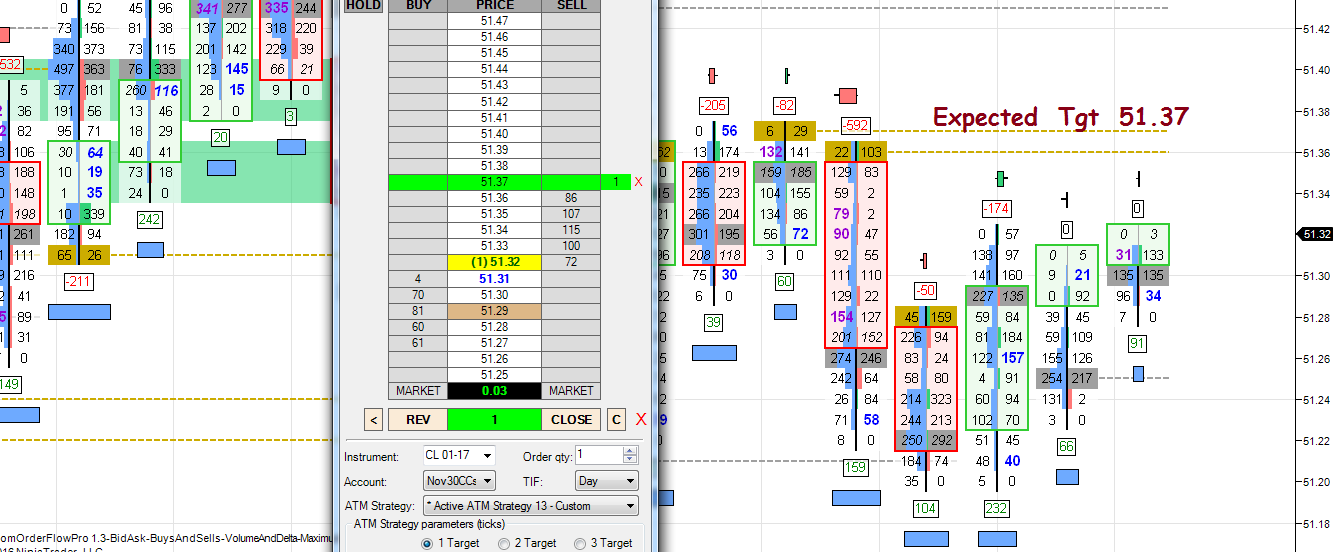Click the MARKET button under the BUY column
The height and width of the screenshot is (552, 1342).
coord(417,391)
